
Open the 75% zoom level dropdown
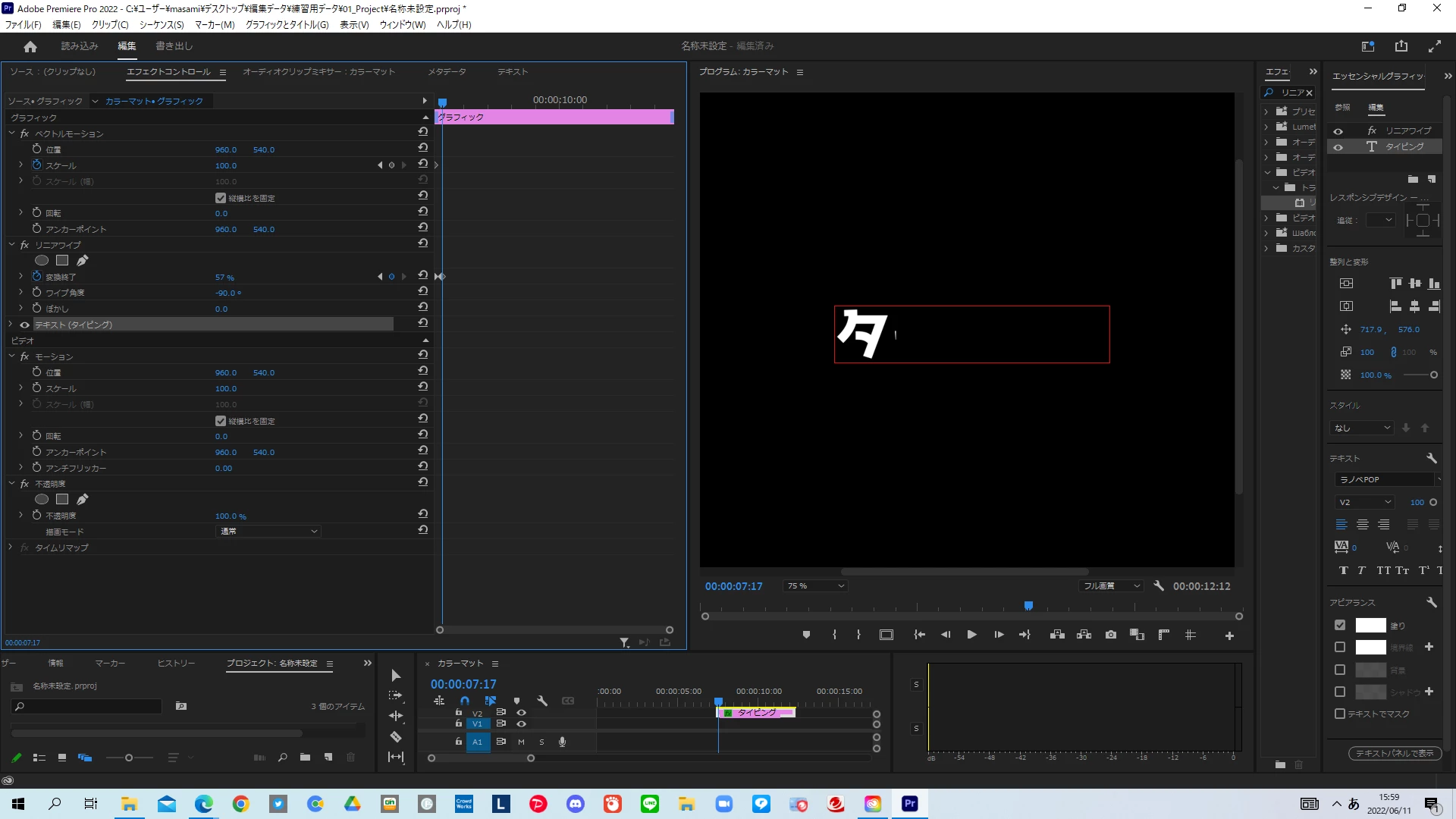coord(815,586)
